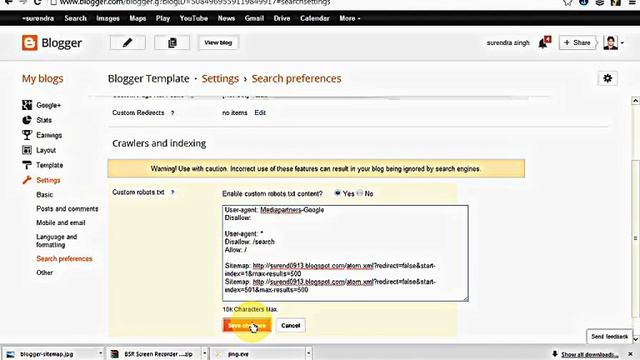Click the Send feedback button
The width and height of the screenshot is (640, 360).
tap(610, 336)
